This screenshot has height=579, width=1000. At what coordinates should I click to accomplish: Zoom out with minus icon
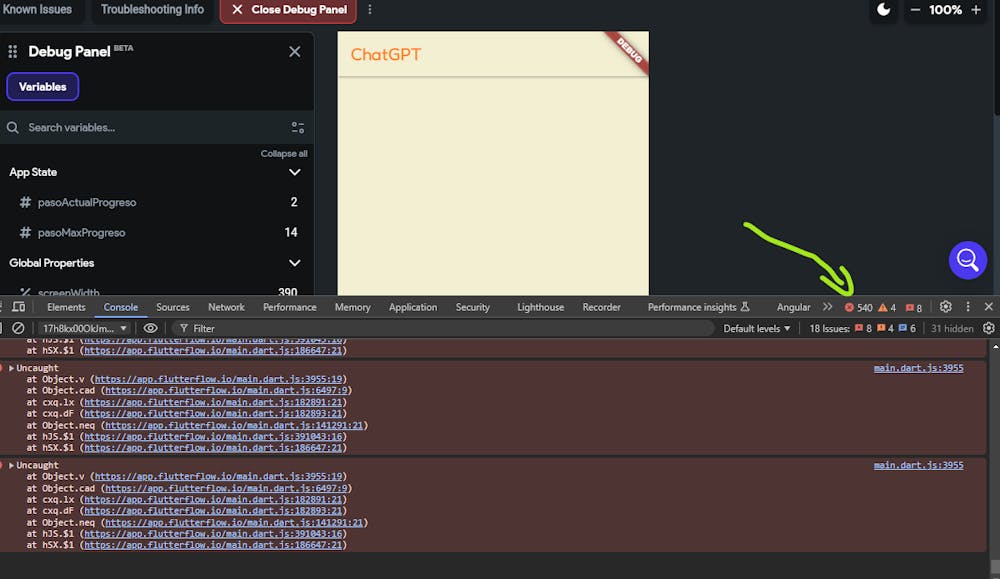pyautogui.click(x=915, y=10)
